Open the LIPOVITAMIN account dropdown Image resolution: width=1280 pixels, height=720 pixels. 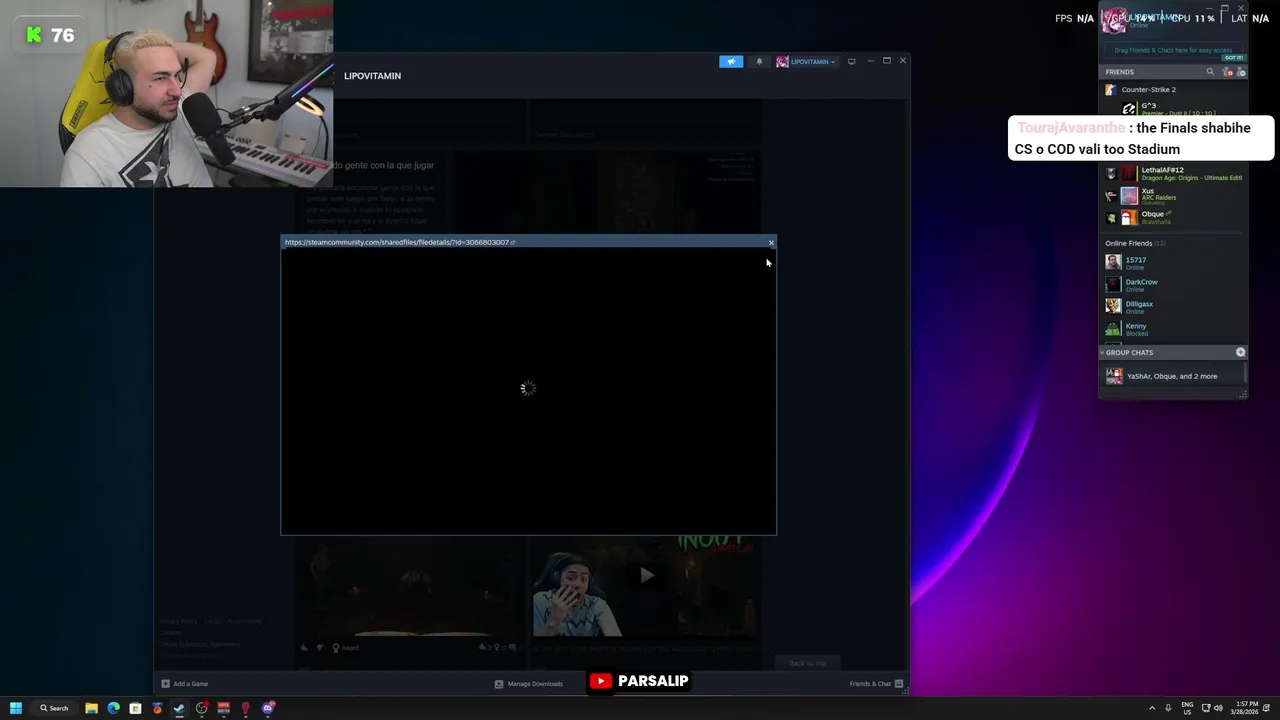coord(806,61)
